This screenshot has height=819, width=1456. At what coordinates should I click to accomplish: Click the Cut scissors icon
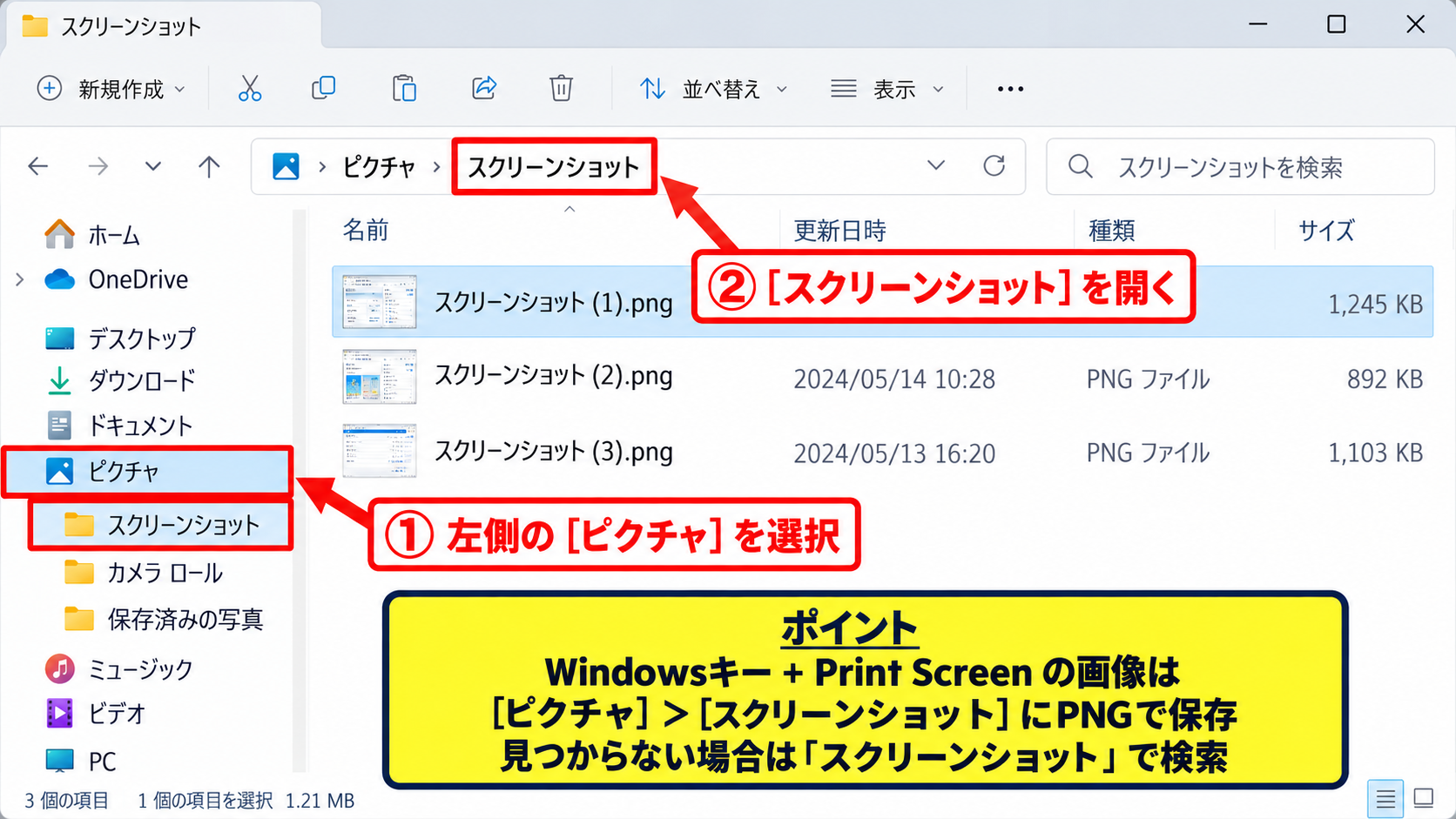click(x=250, y=88)
